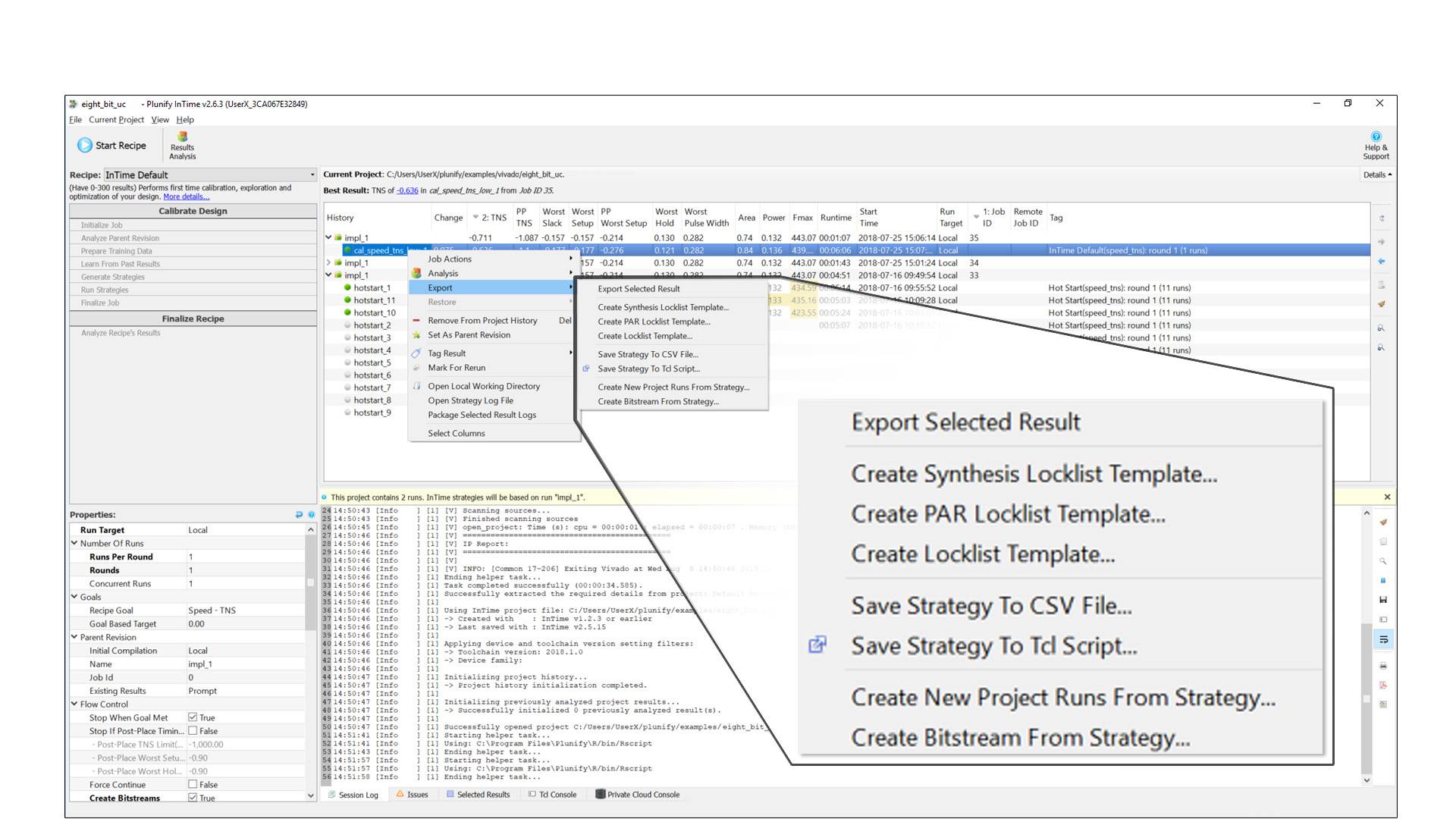Viewport: 1456px width, 819px height.
Task: Close the yellow project info bar
Action: coord(1387,497)
